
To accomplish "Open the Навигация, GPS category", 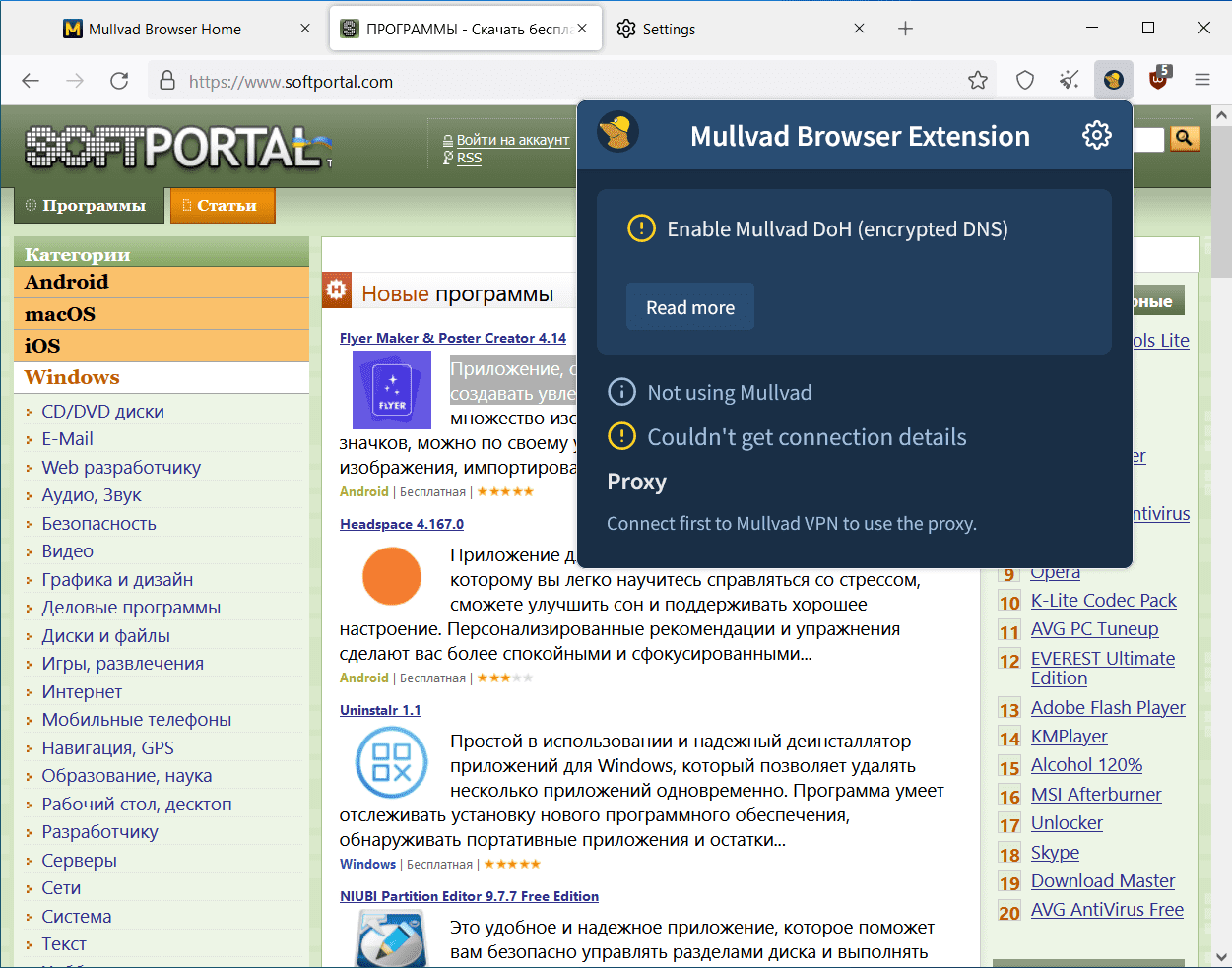I will (107, 748).
